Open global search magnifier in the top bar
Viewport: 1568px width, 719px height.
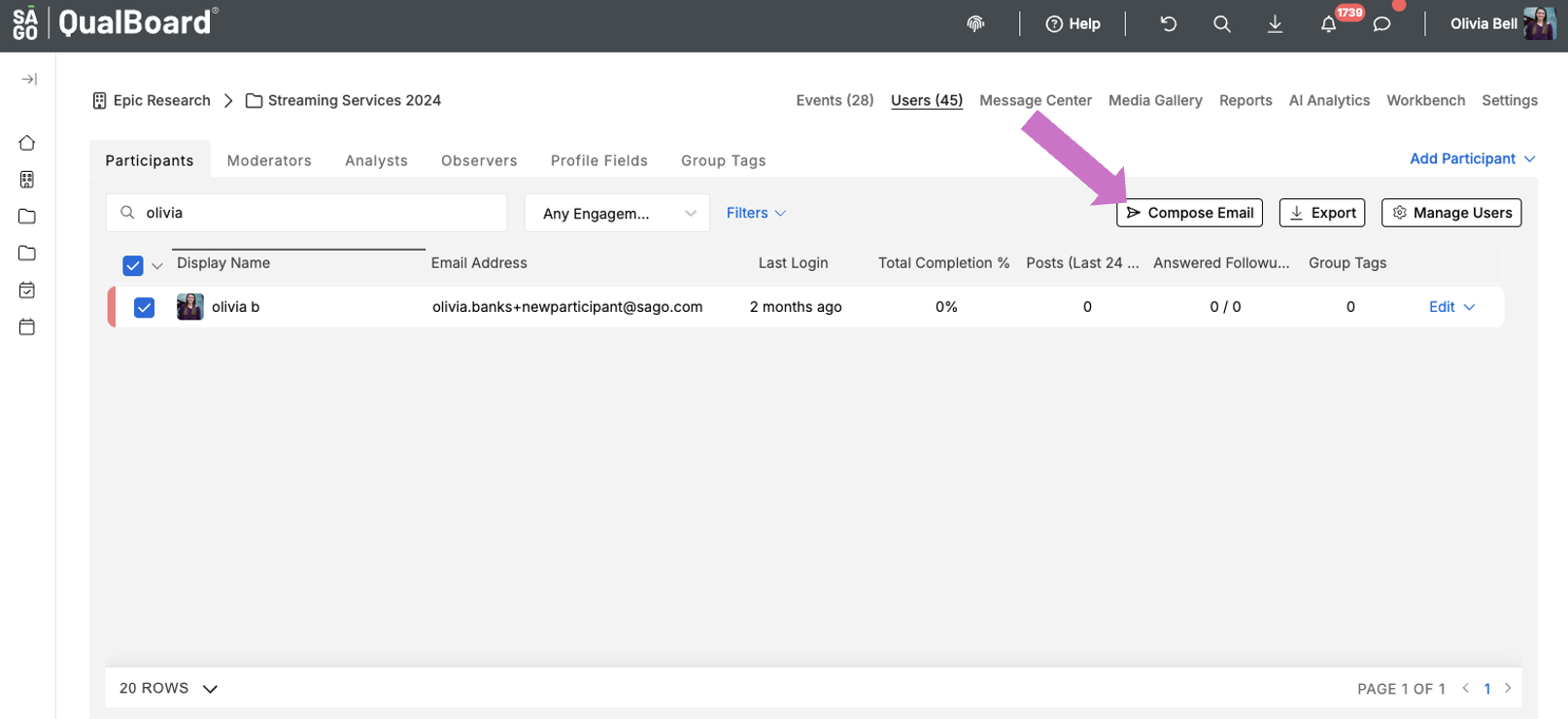1222,24
